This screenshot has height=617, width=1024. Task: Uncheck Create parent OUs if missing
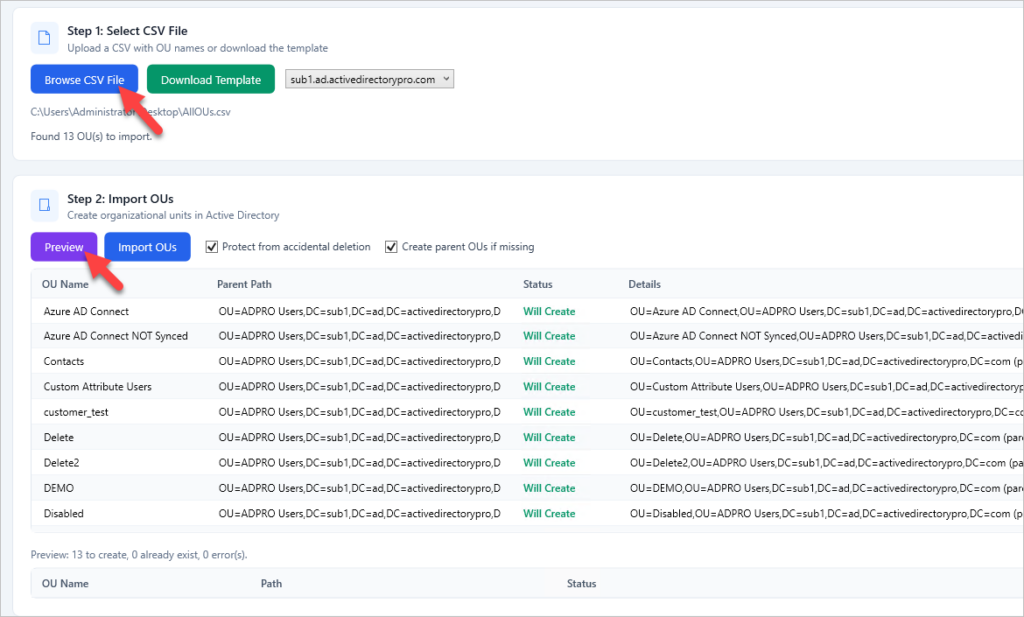[x=391, y=247]
